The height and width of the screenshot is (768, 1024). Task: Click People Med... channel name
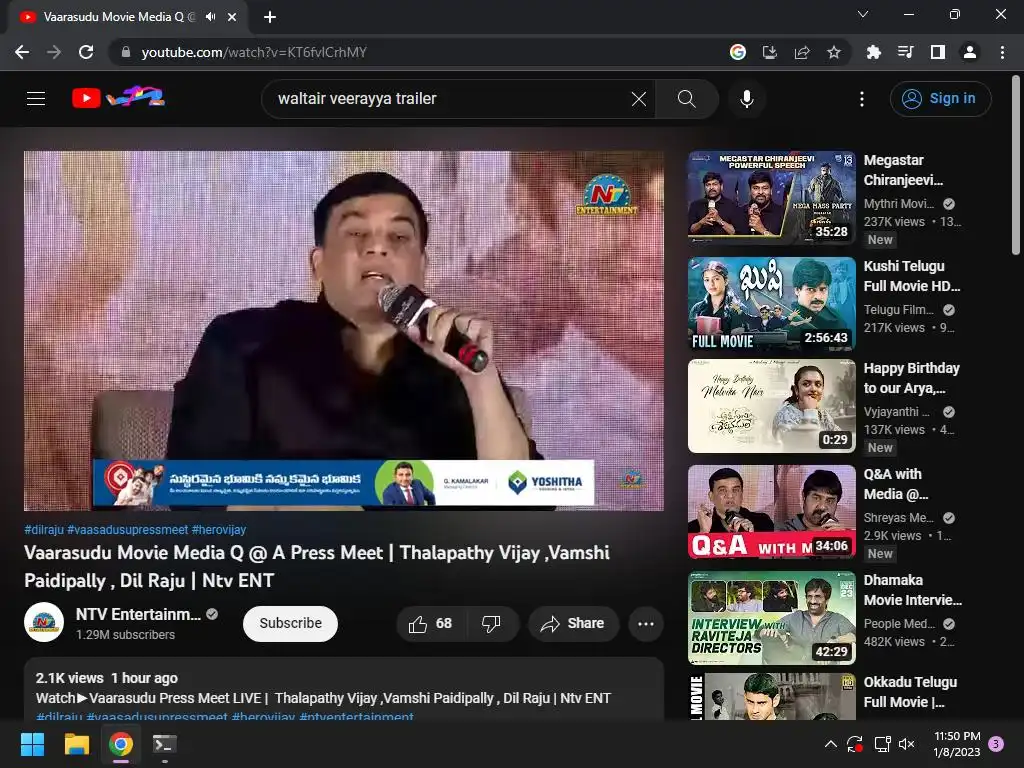tap(899, 624)
